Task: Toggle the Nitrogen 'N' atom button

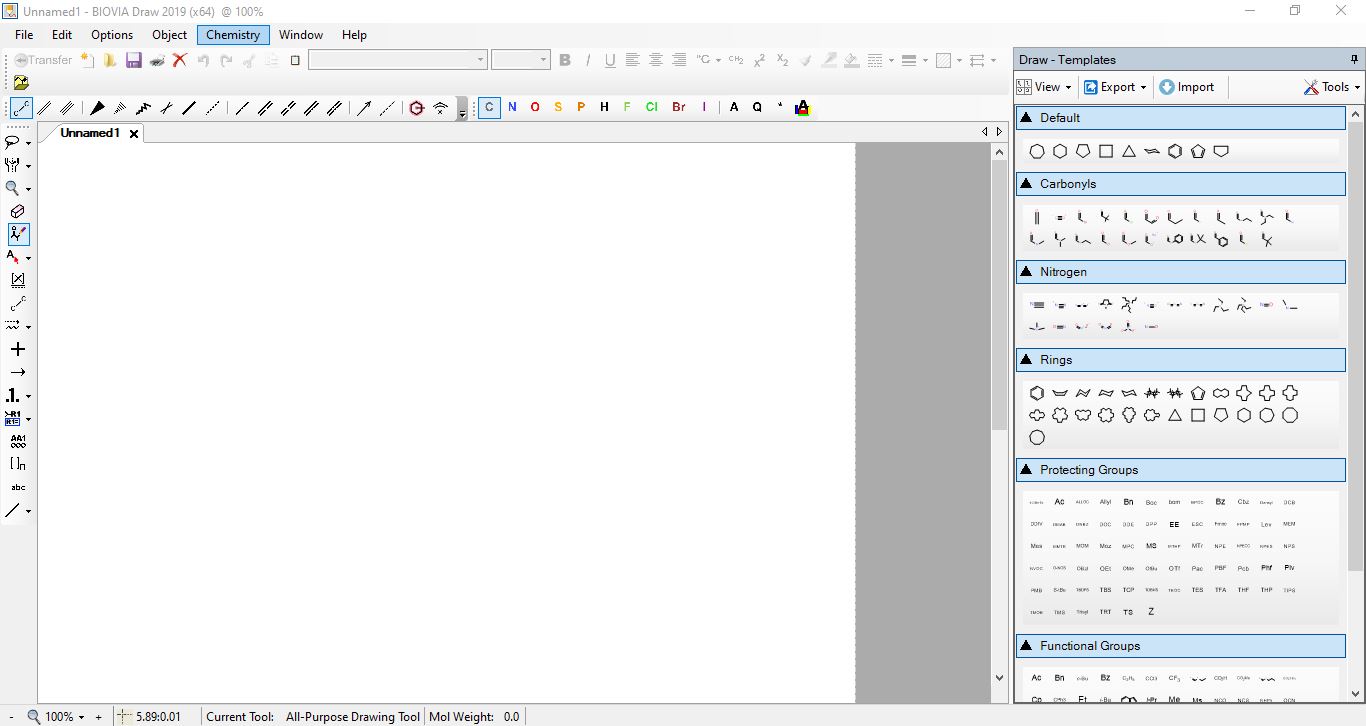Action: tap(512, 107)
